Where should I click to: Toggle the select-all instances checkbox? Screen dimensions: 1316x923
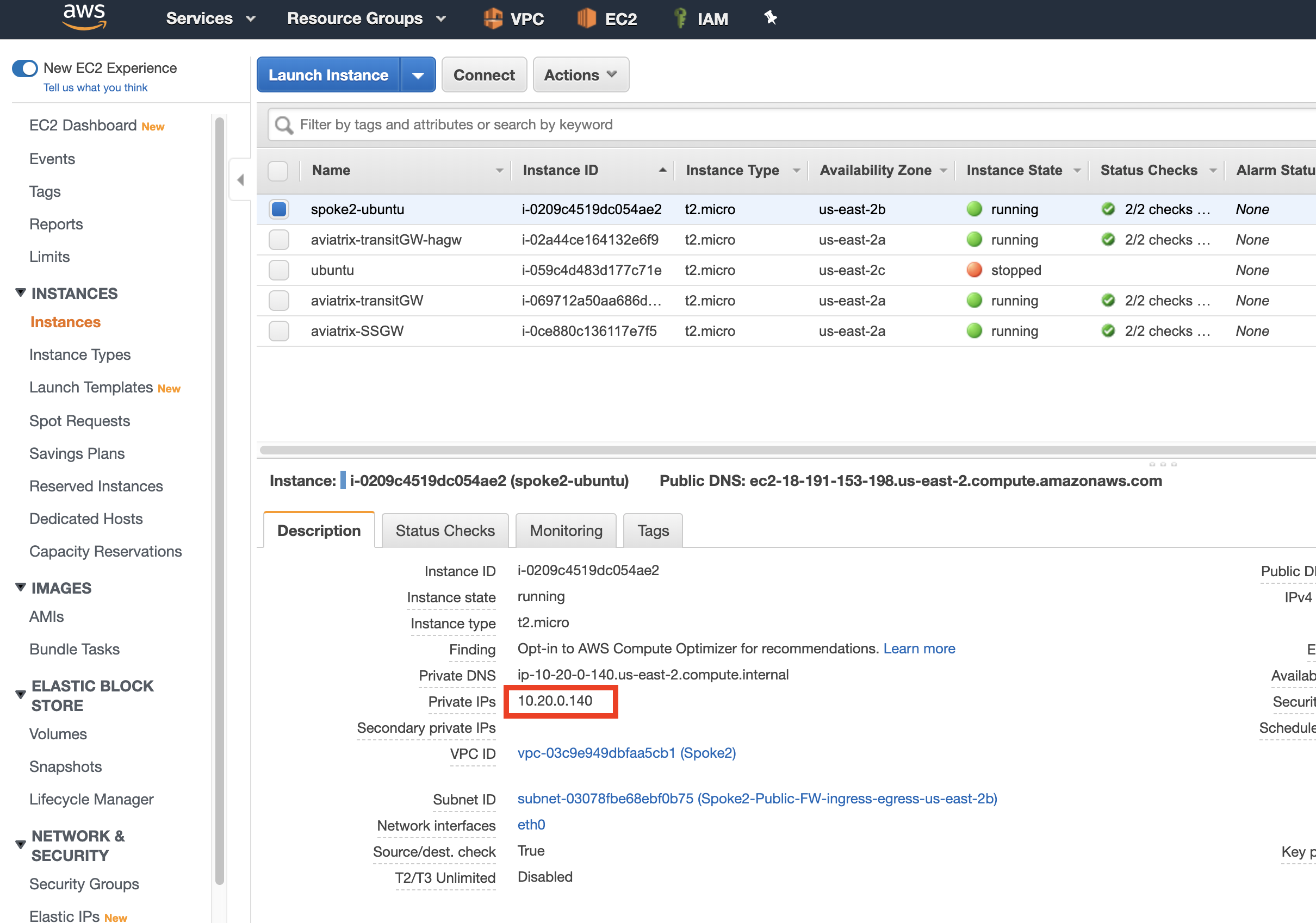(x=278, y=171)
